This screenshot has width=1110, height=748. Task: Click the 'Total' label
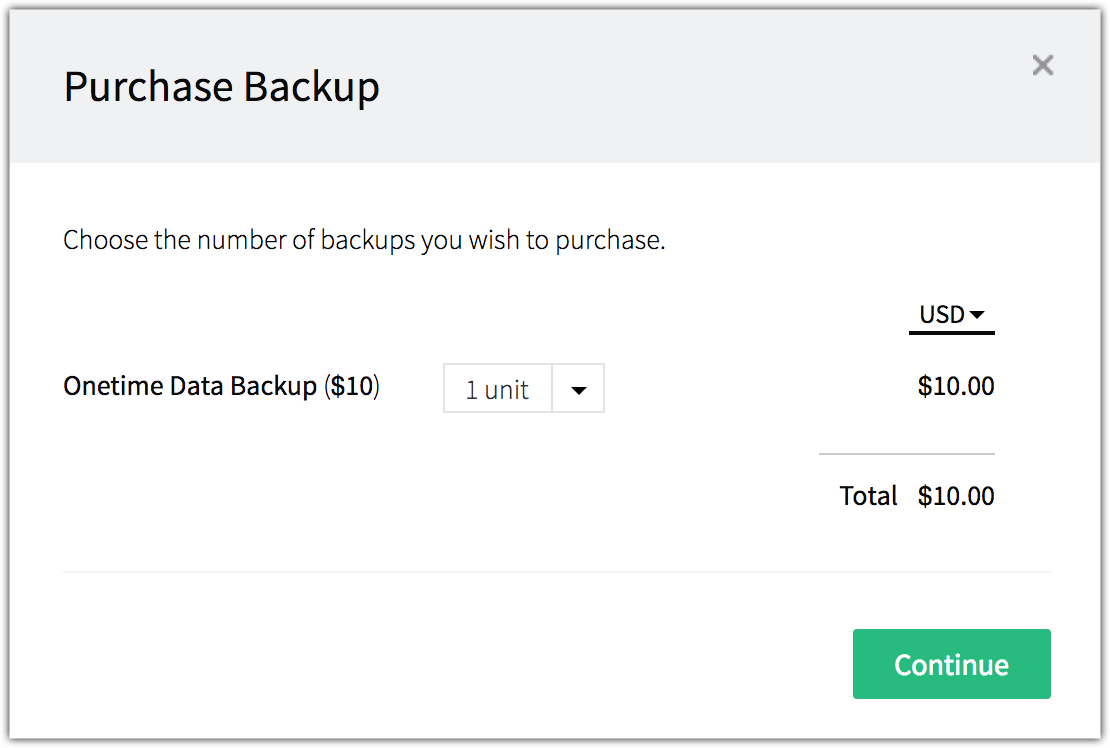pyautogui.click(x=868, y=496)
